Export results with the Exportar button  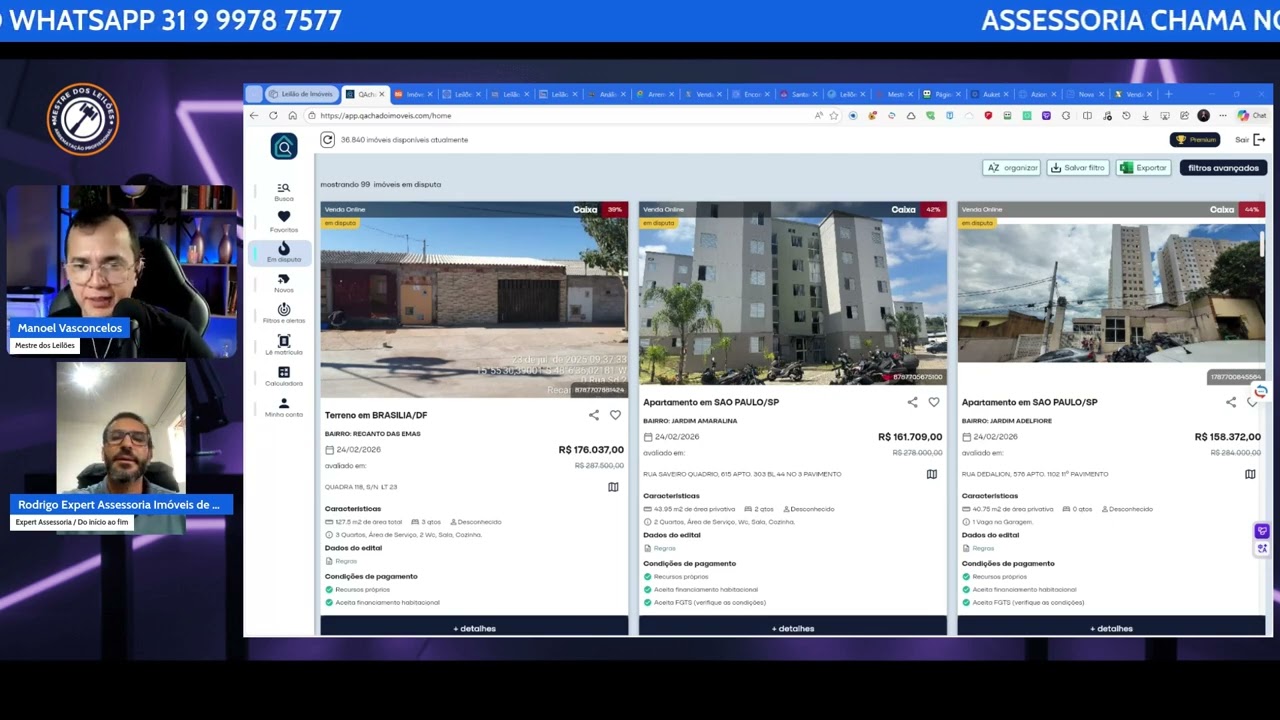1144,168
